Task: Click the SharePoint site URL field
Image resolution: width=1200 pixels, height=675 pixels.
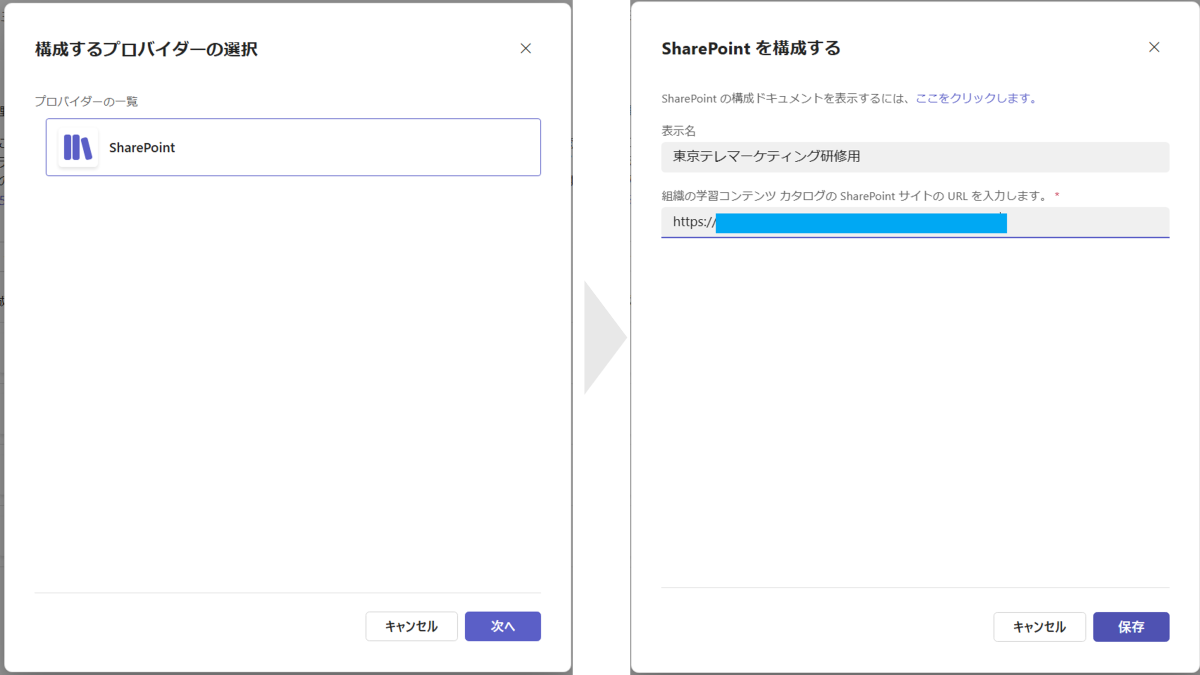Action: (x=915, y=222)
